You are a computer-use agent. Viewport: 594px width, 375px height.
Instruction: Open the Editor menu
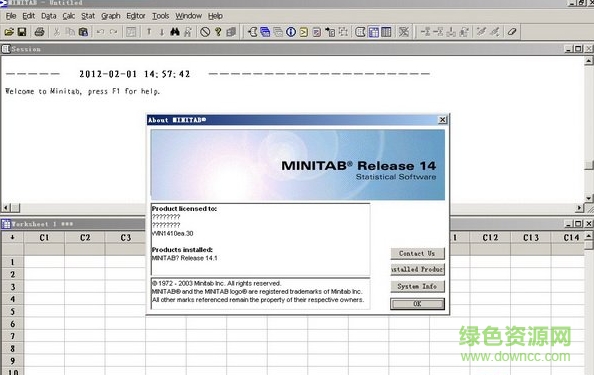coord(136,16)
